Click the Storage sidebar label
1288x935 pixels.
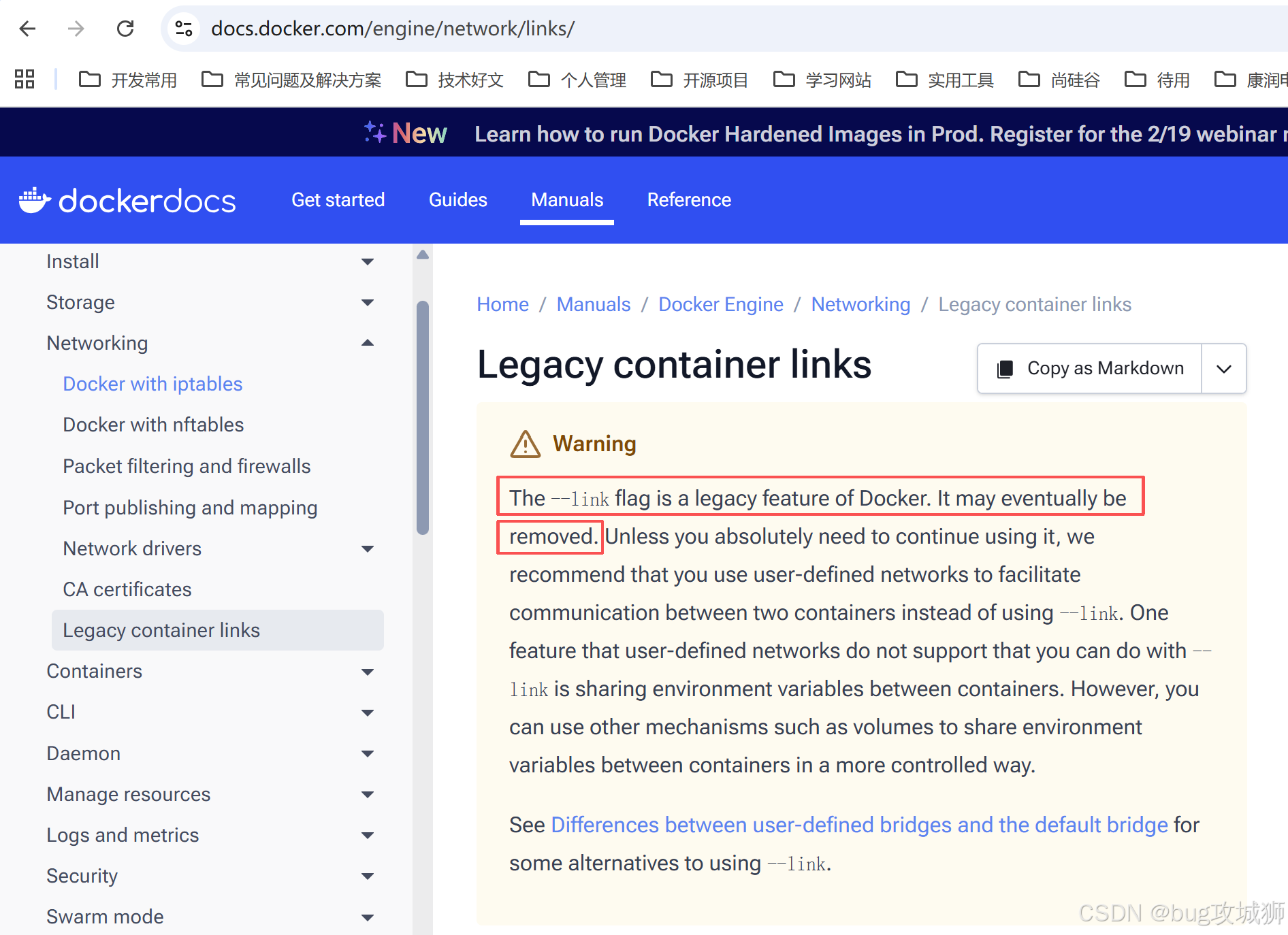[x=80, y=302]
